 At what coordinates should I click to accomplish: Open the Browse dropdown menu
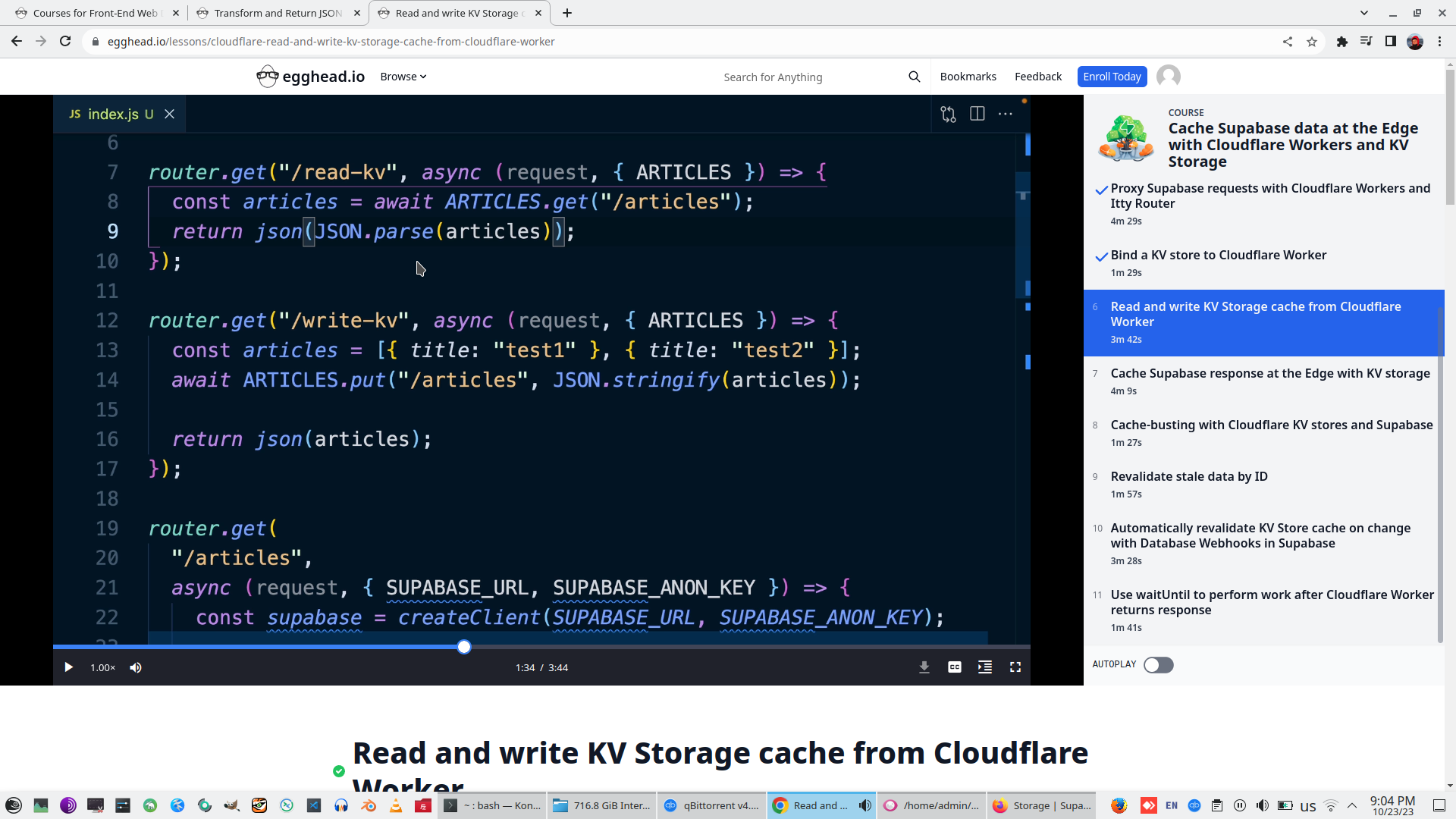point(403,77)
